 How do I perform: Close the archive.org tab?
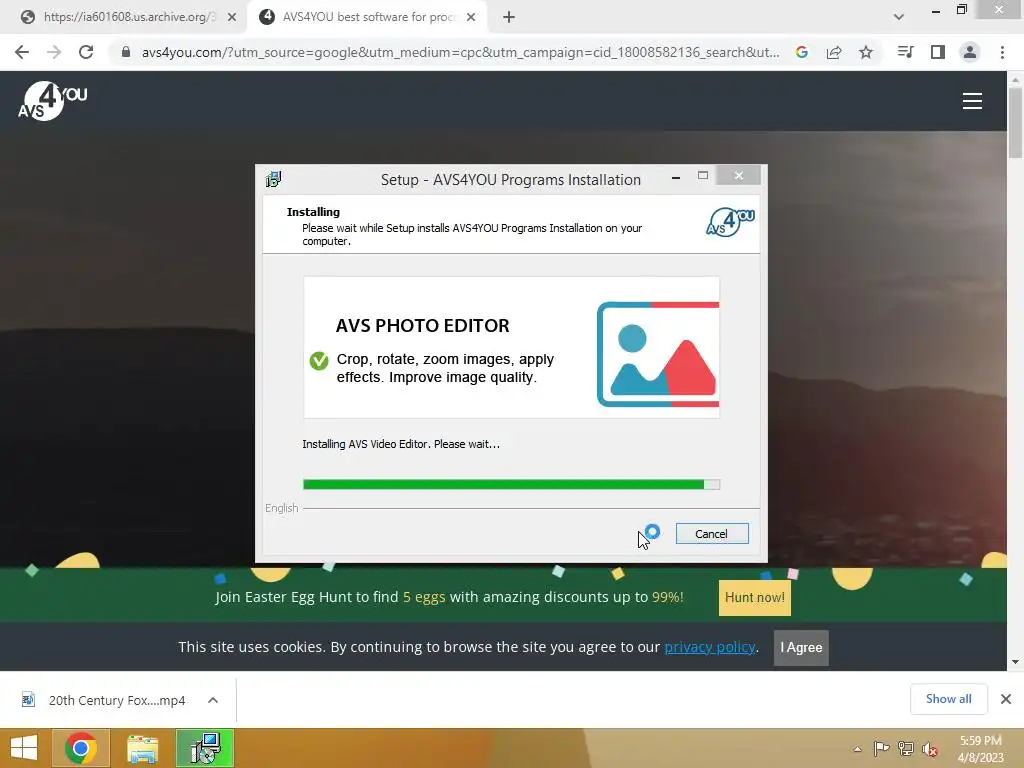pyautogui.click(x=232, y=17)
